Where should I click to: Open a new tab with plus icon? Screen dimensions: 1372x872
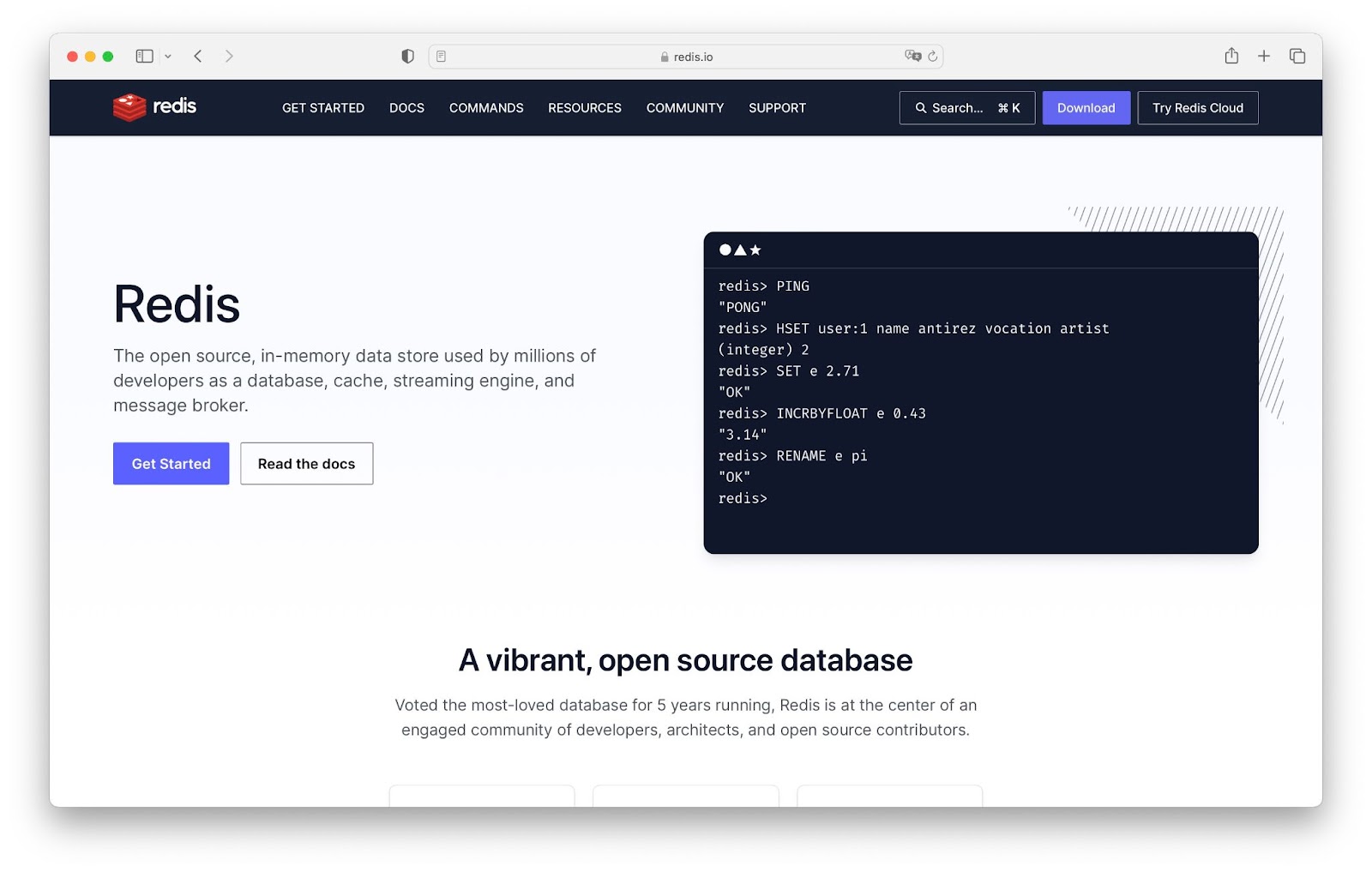(1264, 57)
